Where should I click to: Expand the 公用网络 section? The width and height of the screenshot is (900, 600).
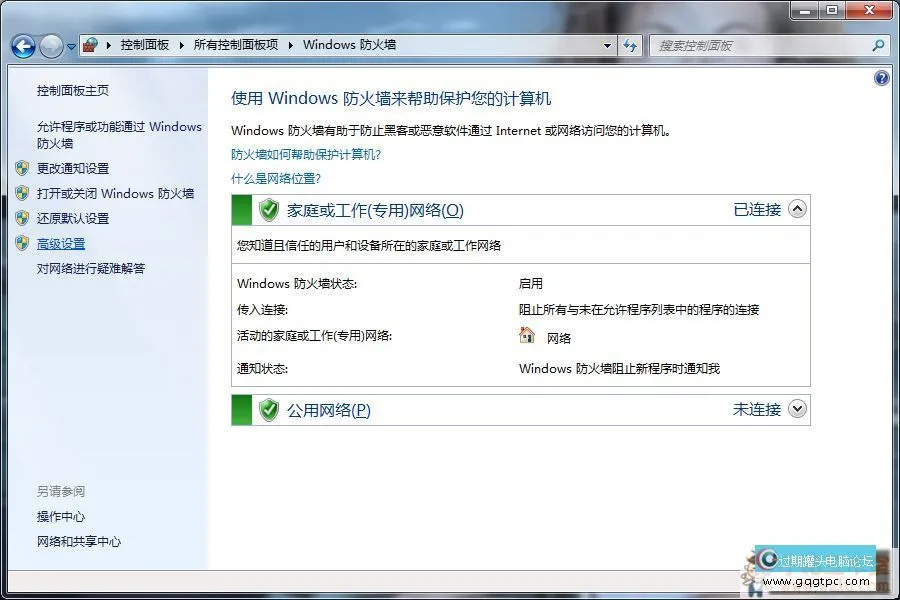point(797,409)
